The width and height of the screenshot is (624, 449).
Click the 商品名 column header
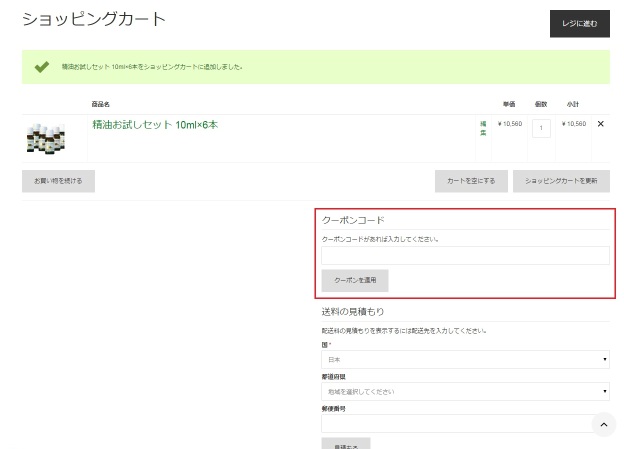[x=101, y=104]
